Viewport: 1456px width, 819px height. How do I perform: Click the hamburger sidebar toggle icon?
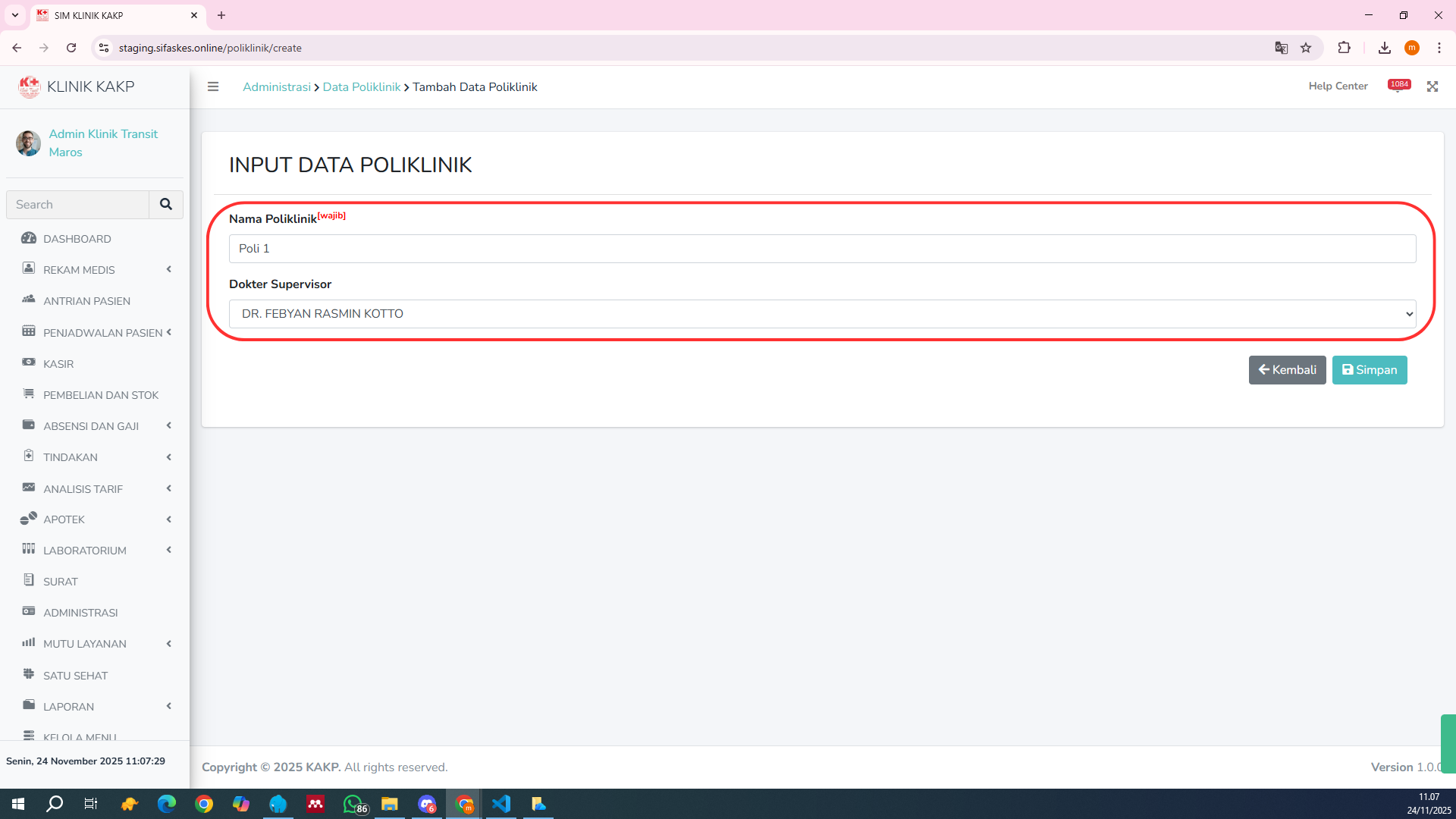point(213,86)
